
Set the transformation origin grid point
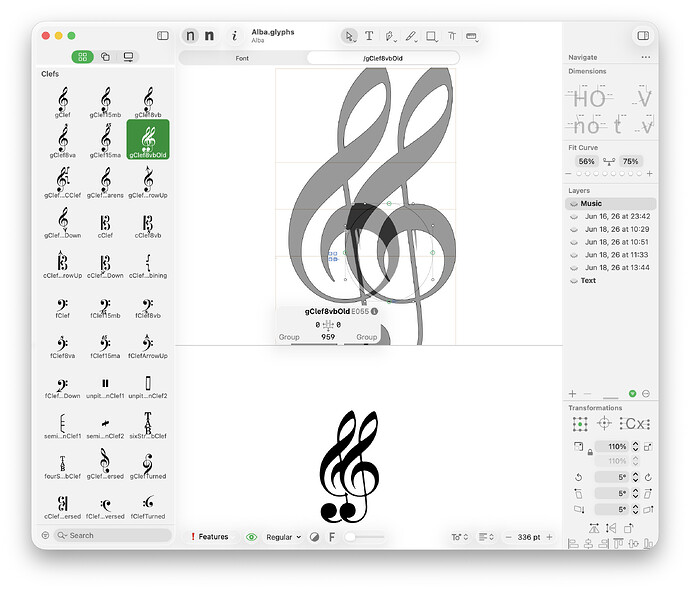[580, 424]
